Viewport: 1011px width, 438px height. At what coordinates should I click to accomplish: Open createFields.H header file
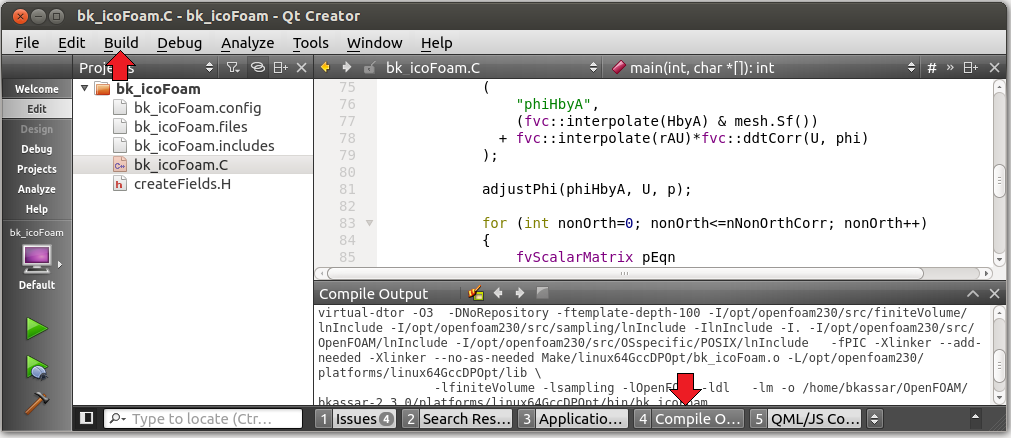(x=182, y=184)
